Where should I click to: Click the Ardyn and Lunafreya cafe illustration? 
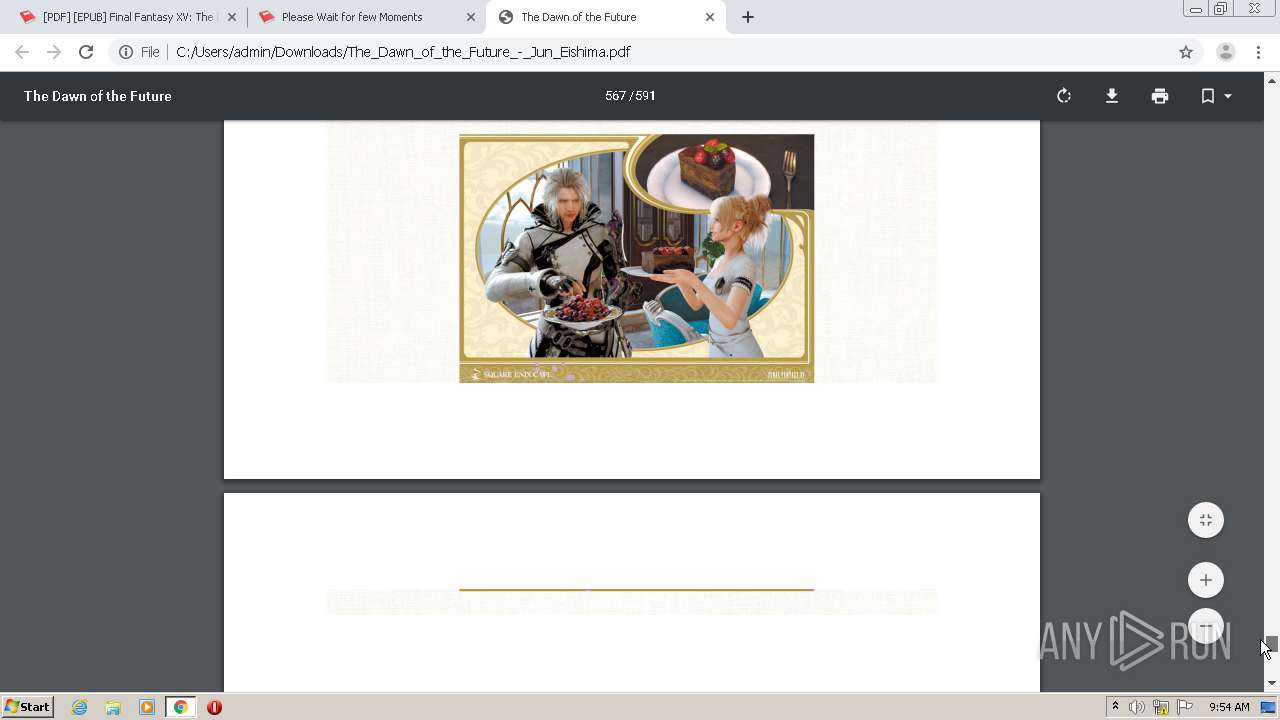(x=636, y=258)
